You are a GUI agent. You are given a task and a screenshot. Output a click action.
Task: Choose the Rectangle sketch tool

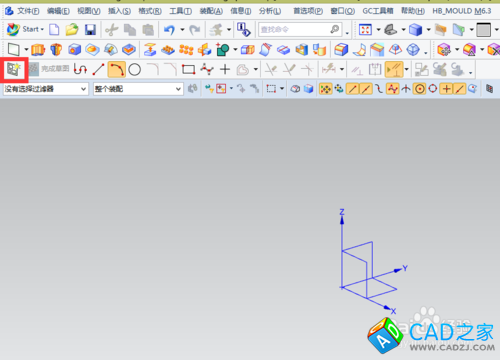(x=188, y=70)
